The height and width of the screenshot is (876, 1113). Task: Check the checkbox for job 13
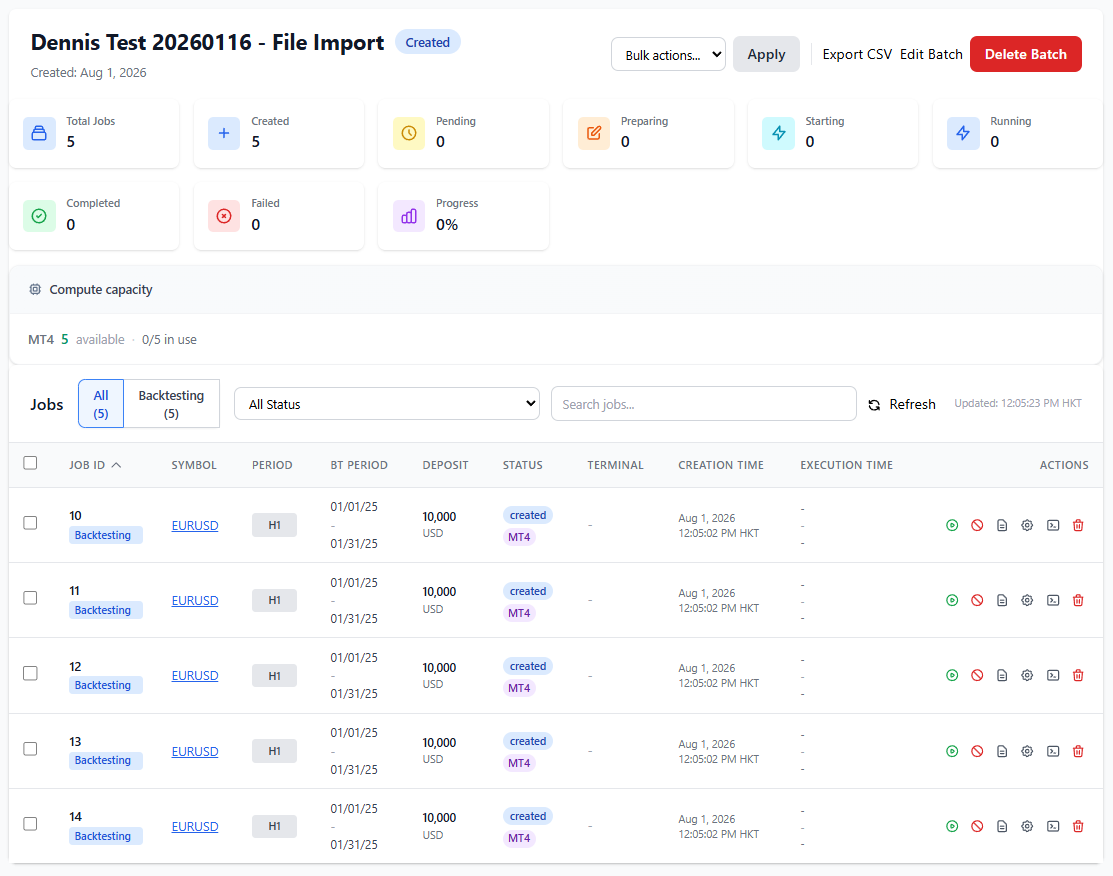coord(30,749)
